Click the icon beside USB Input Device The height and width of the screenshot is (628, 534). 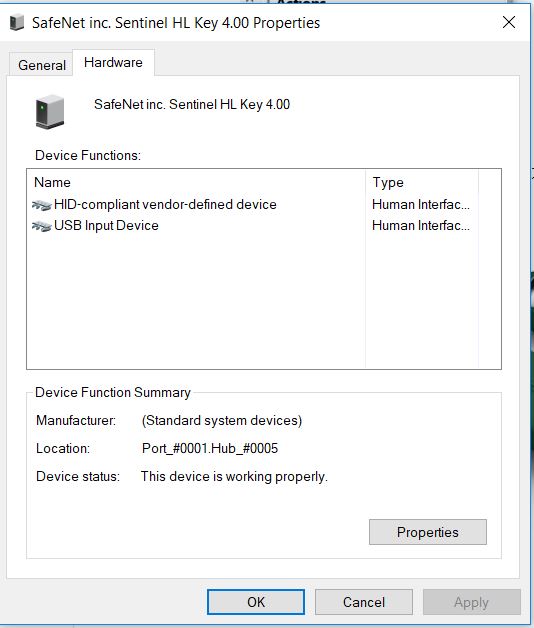[41, 226]
